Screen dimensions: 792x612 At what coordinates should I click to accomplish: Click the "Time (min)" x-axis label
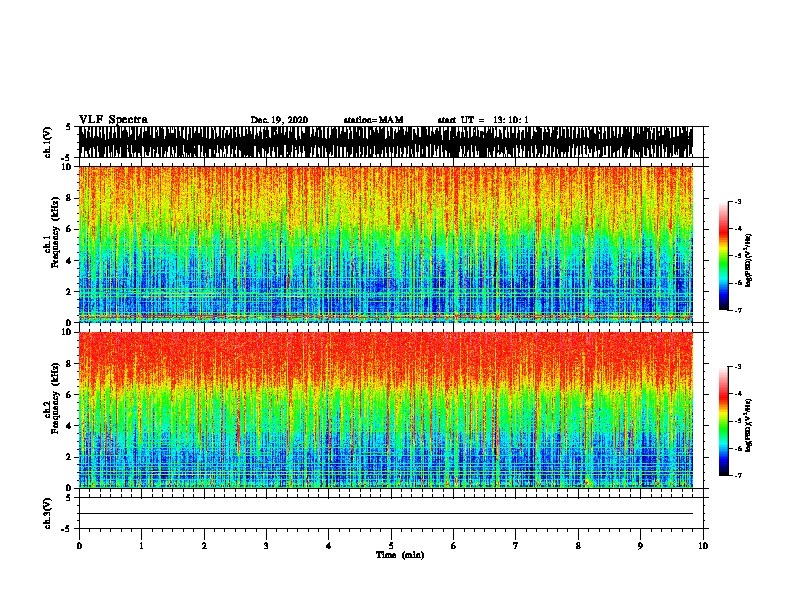[x=400, y=555]
